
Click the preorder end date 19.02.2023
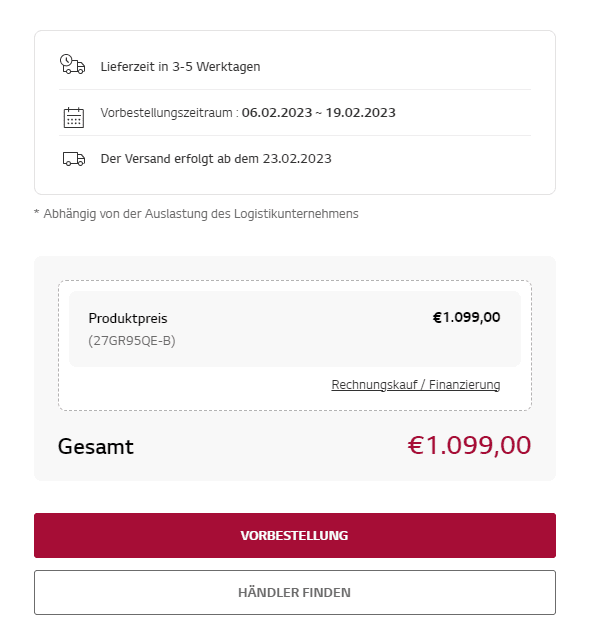[360, 113]
